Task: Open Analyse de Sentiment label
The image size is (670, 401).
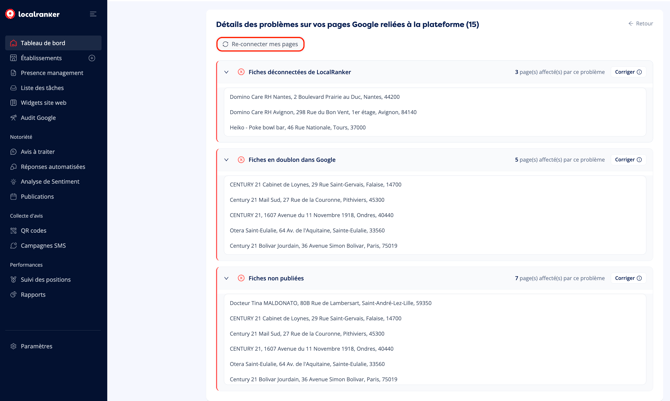Action: [50, 182]
